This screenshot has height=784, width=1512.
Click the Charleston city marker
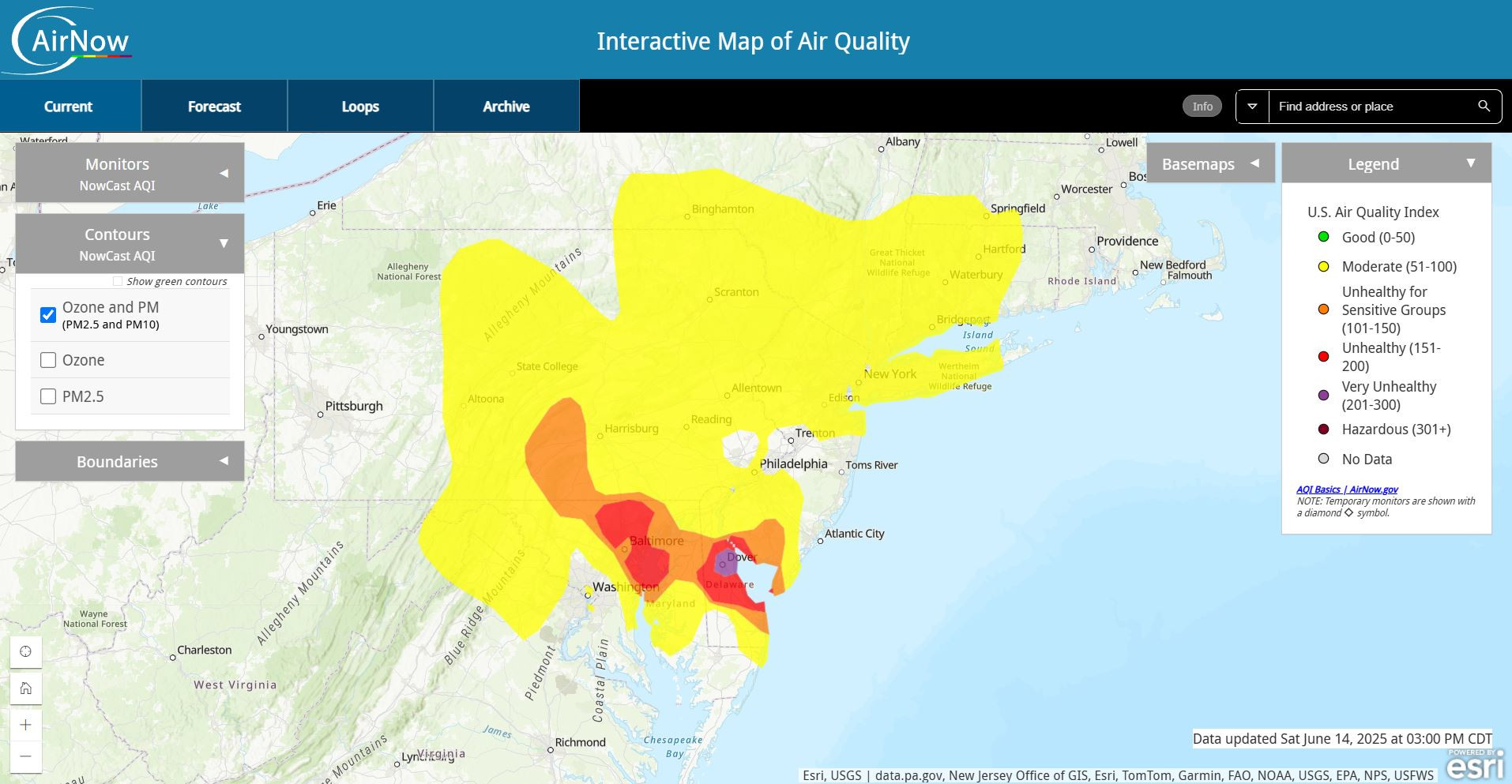[x=173, y=658]
